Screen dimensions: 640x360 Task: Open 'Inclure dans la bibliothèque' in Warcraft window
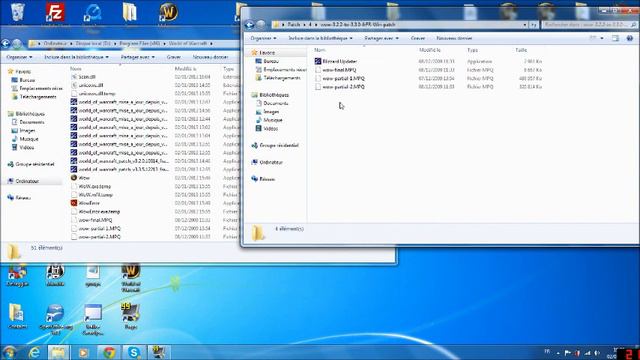[77, 57]
